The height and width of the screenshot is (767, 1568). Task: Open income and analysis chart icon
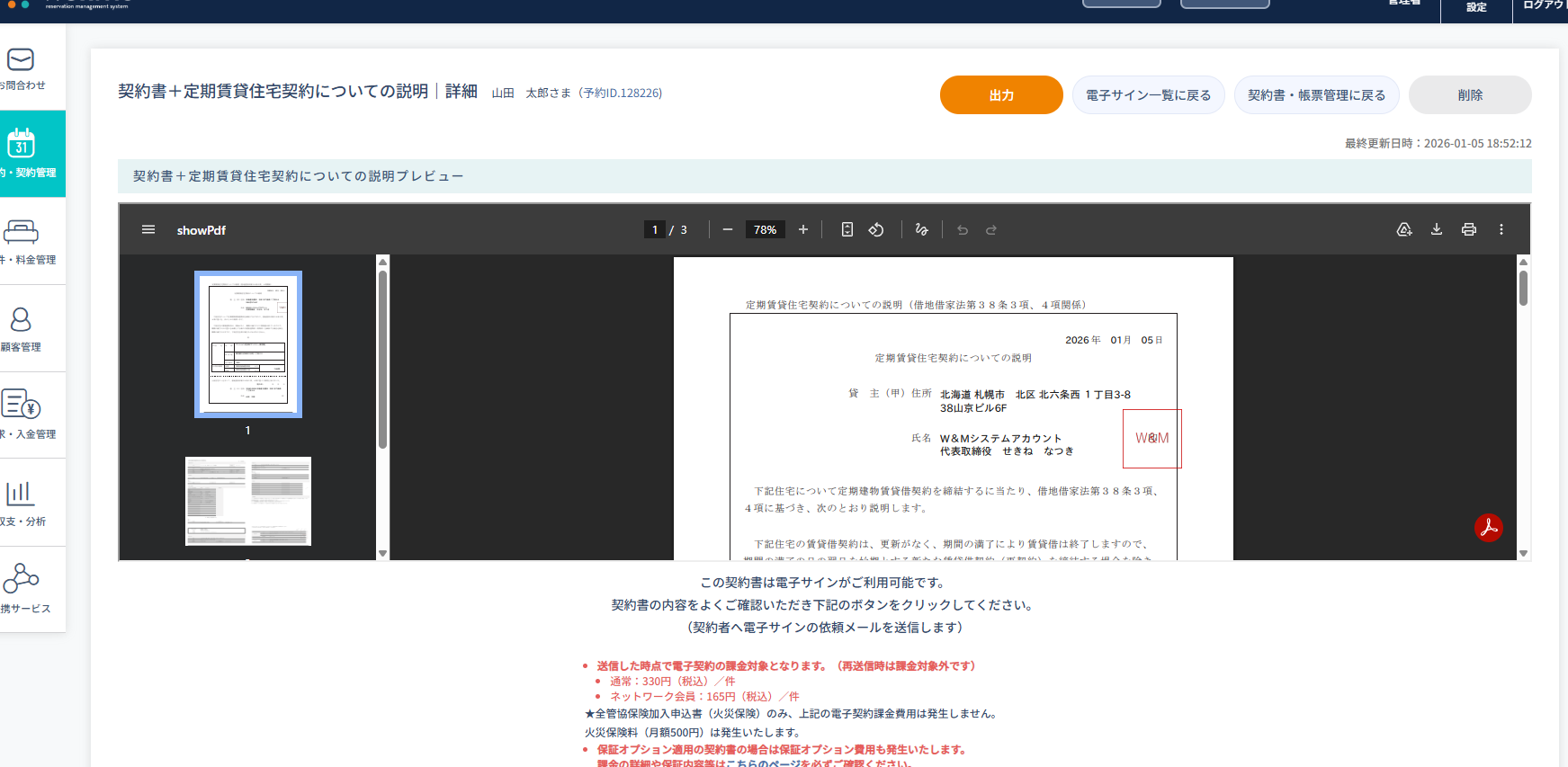click(20, 493)
